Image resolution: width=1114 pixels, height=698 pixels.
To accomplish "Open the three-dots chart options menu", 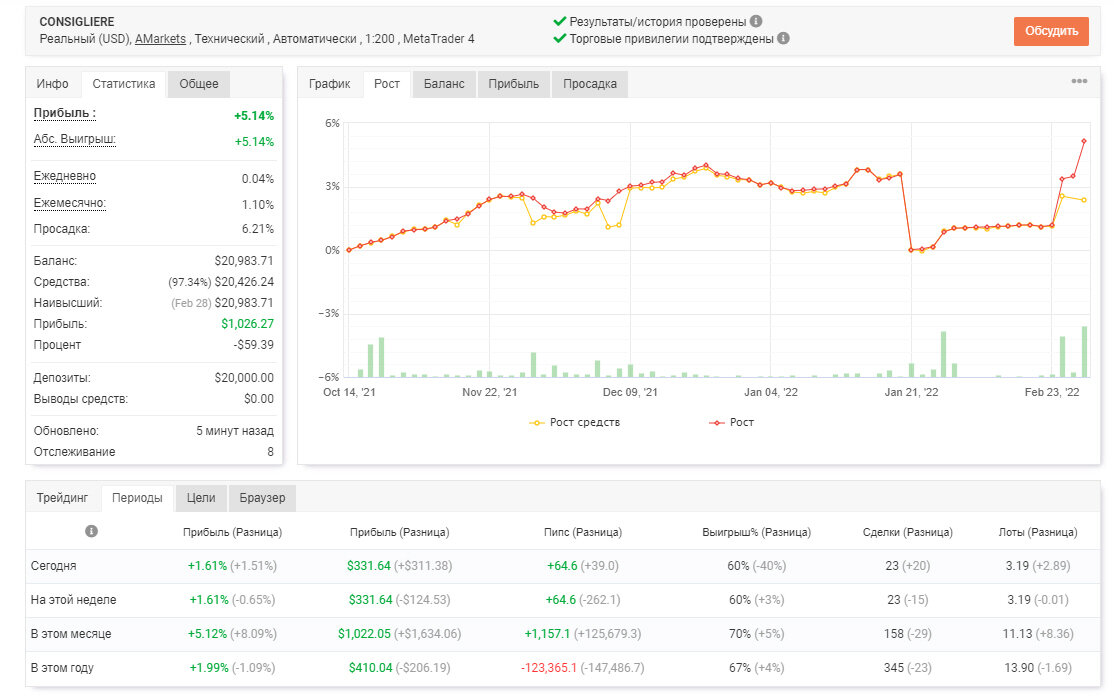I will (1079, 81).
